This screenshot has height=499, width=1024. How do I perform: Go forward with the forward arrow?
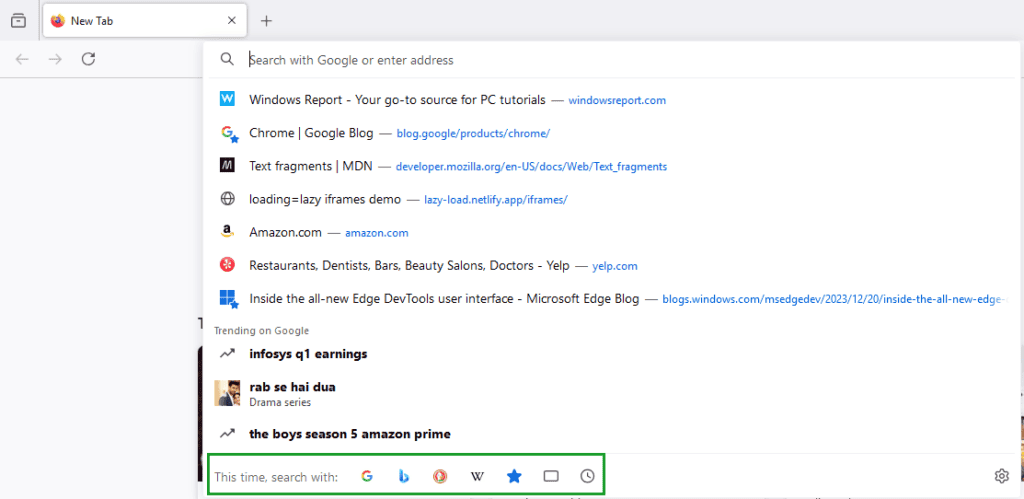56,59
